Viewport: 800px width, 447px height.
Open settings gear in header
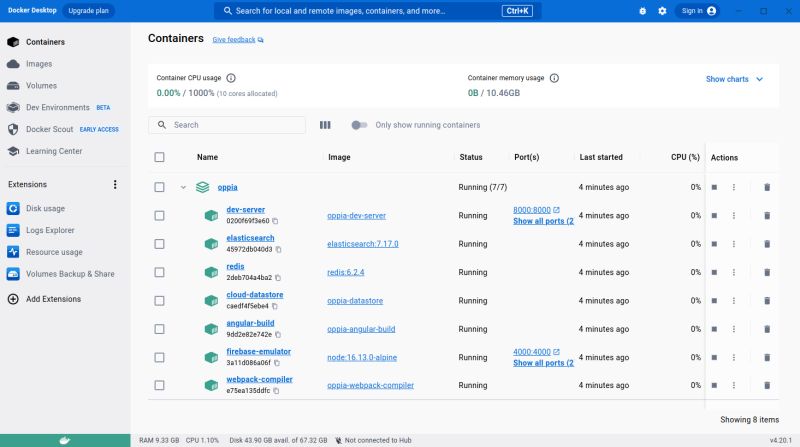coord(662,11)
